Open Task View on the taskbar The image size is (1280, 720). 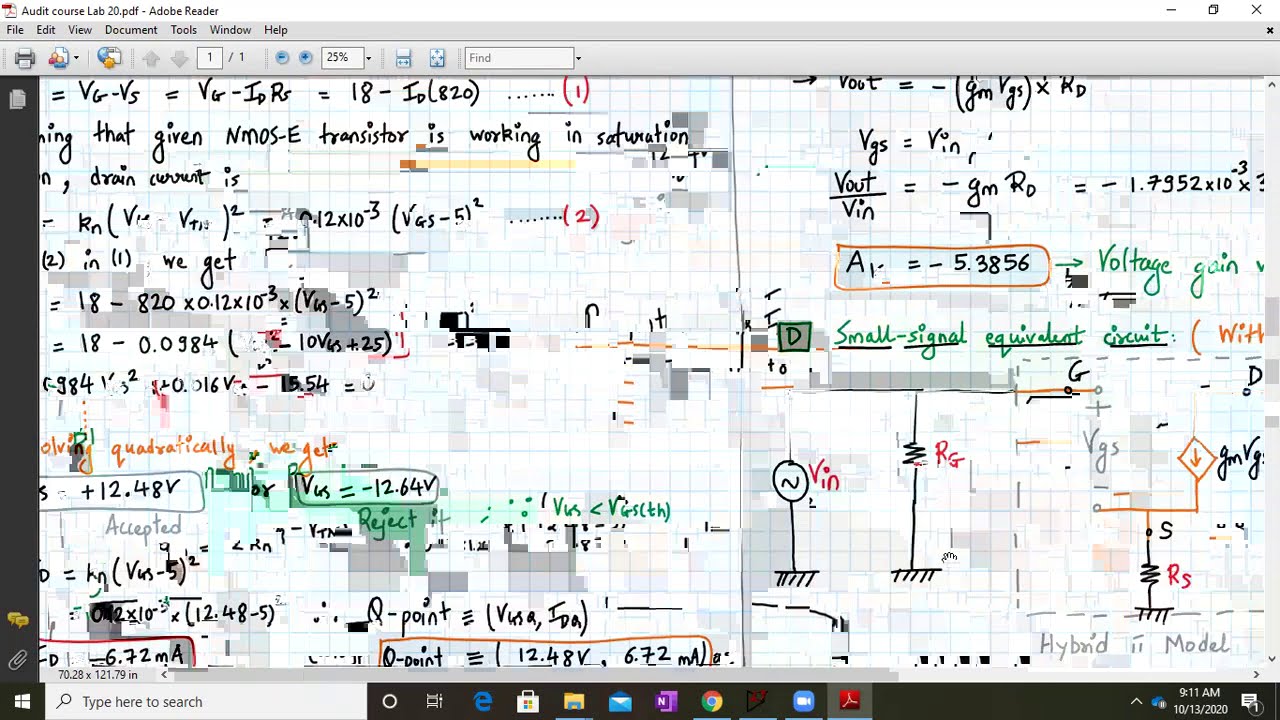[x=435, y=702]
